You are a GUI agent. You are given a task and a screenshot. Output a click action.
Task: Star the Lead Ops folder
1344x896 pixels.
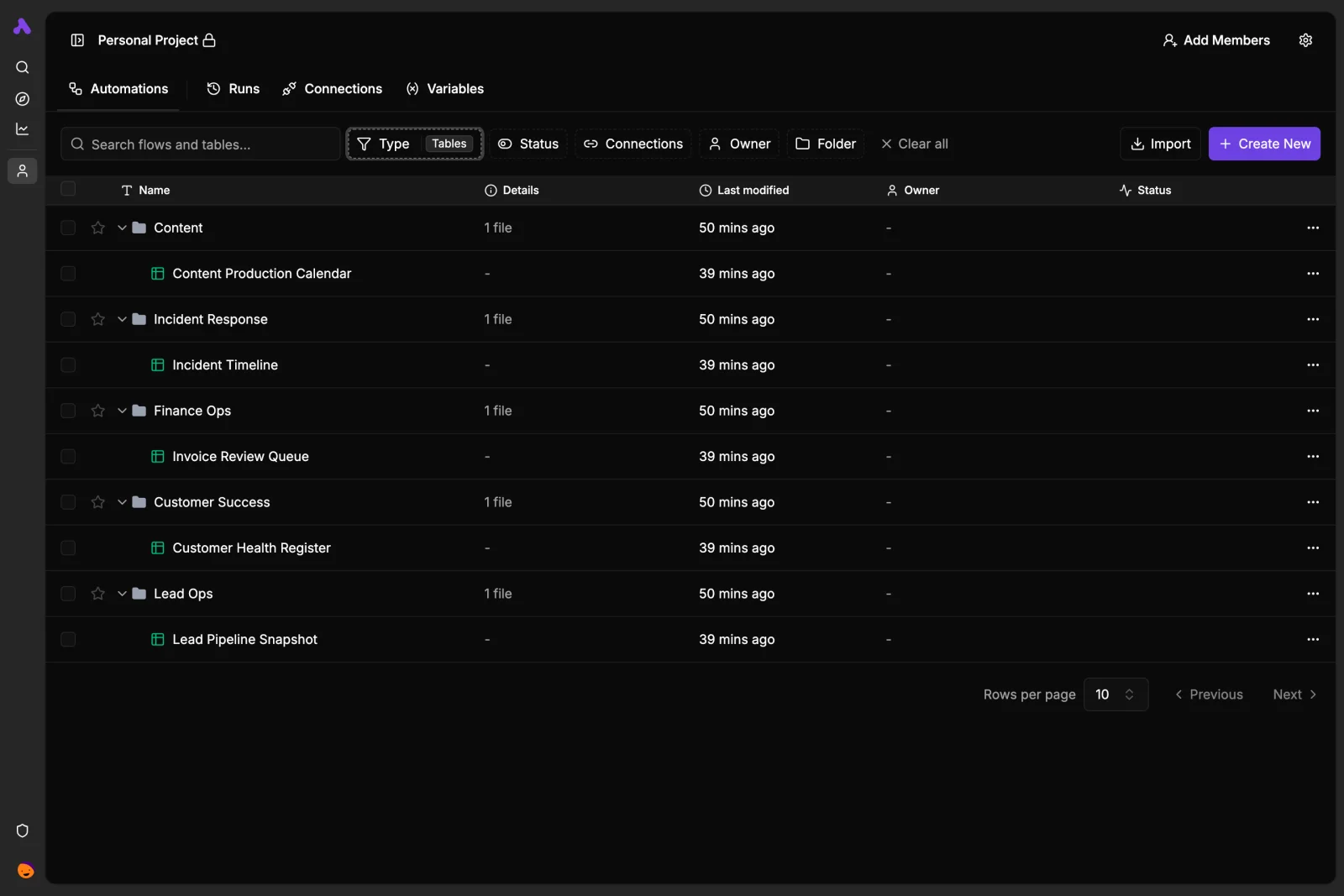coord(98,594)
